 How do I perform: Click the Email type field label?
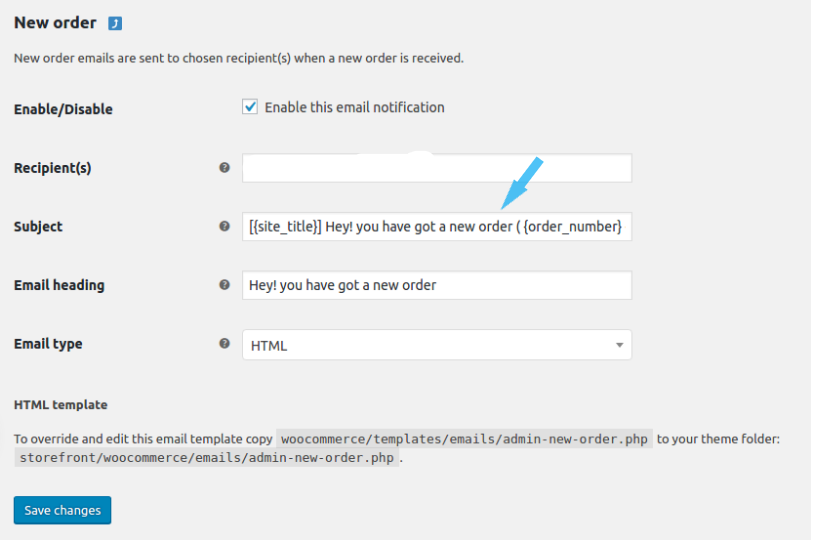48,344
